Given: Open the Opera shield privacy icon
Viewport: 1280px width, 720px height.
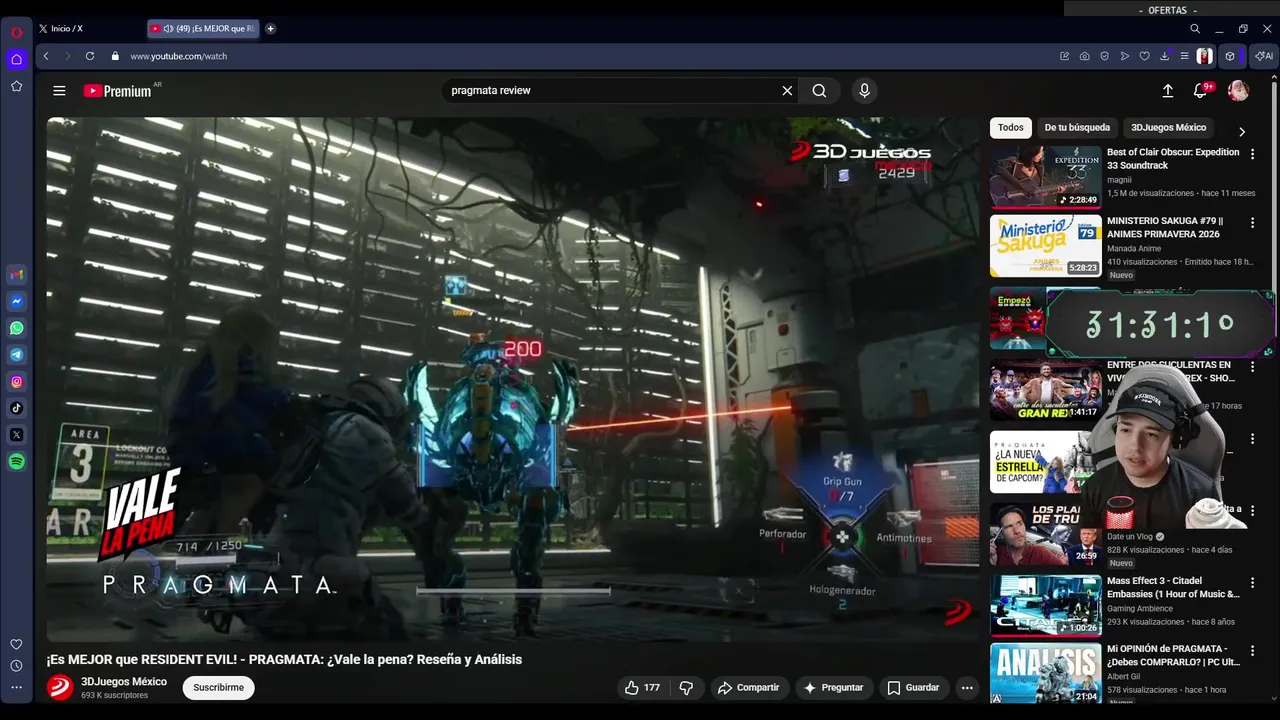Looking at the screenshot, I should pos(1105,56).
